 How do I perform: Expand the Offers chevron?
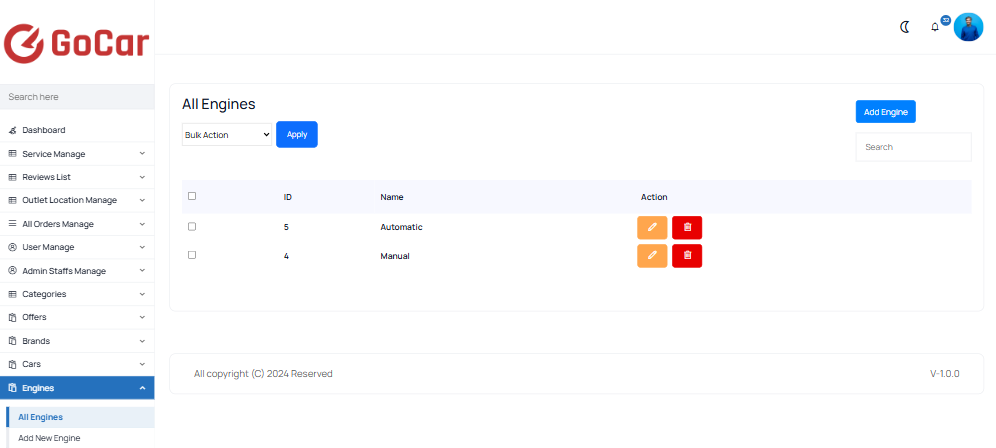[142, 317]
